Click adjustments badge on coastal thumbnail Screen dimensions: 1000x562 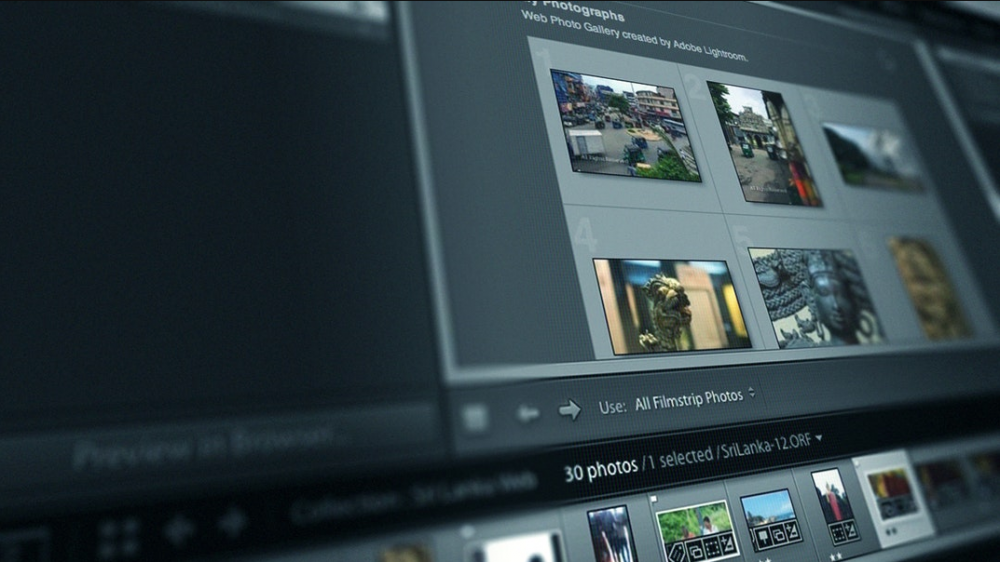coord(792,531)
